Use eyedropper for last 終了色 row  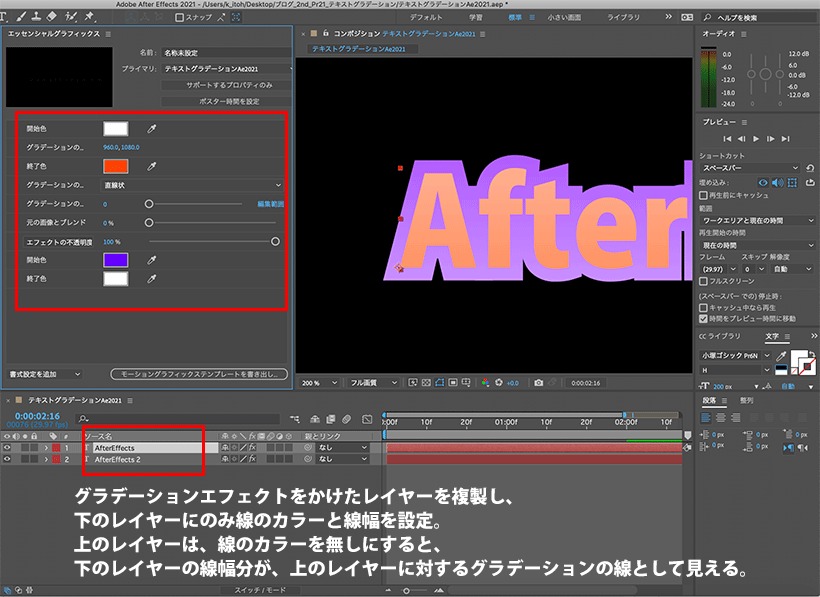(152, 279)
